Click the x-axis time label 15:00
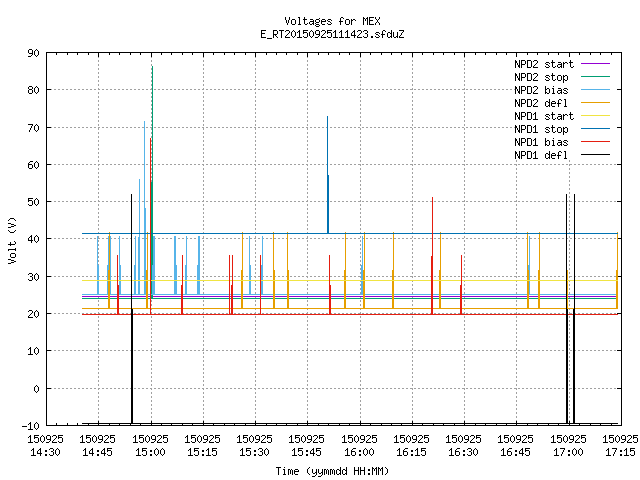This screenshot has height=480, width=640. [150, 452]
